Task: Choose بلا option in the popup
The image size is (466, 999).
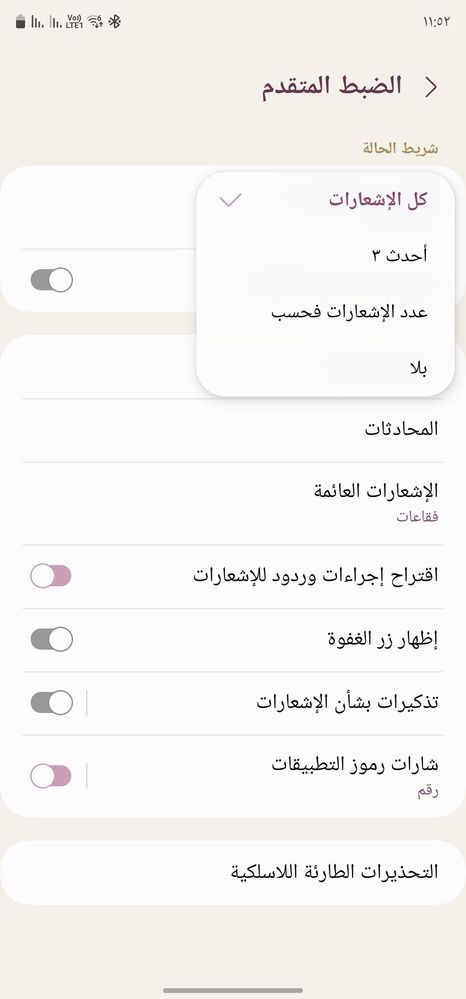Action: click(x=325, y=368)
